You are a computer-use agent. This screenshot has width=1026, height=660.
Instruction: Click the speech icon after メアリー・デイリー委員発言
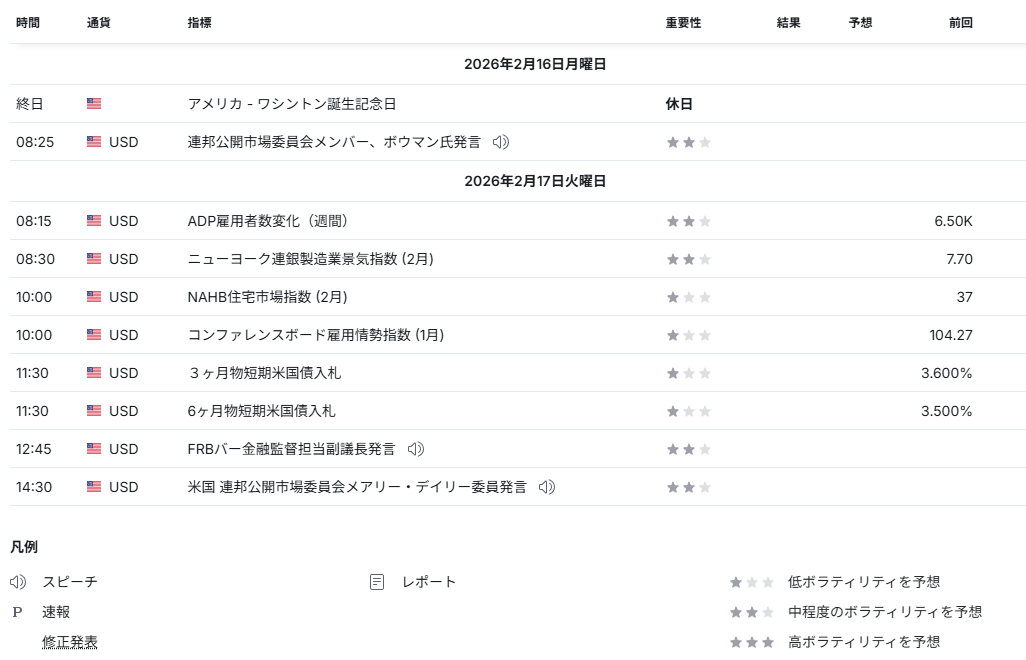pos(546,487)
